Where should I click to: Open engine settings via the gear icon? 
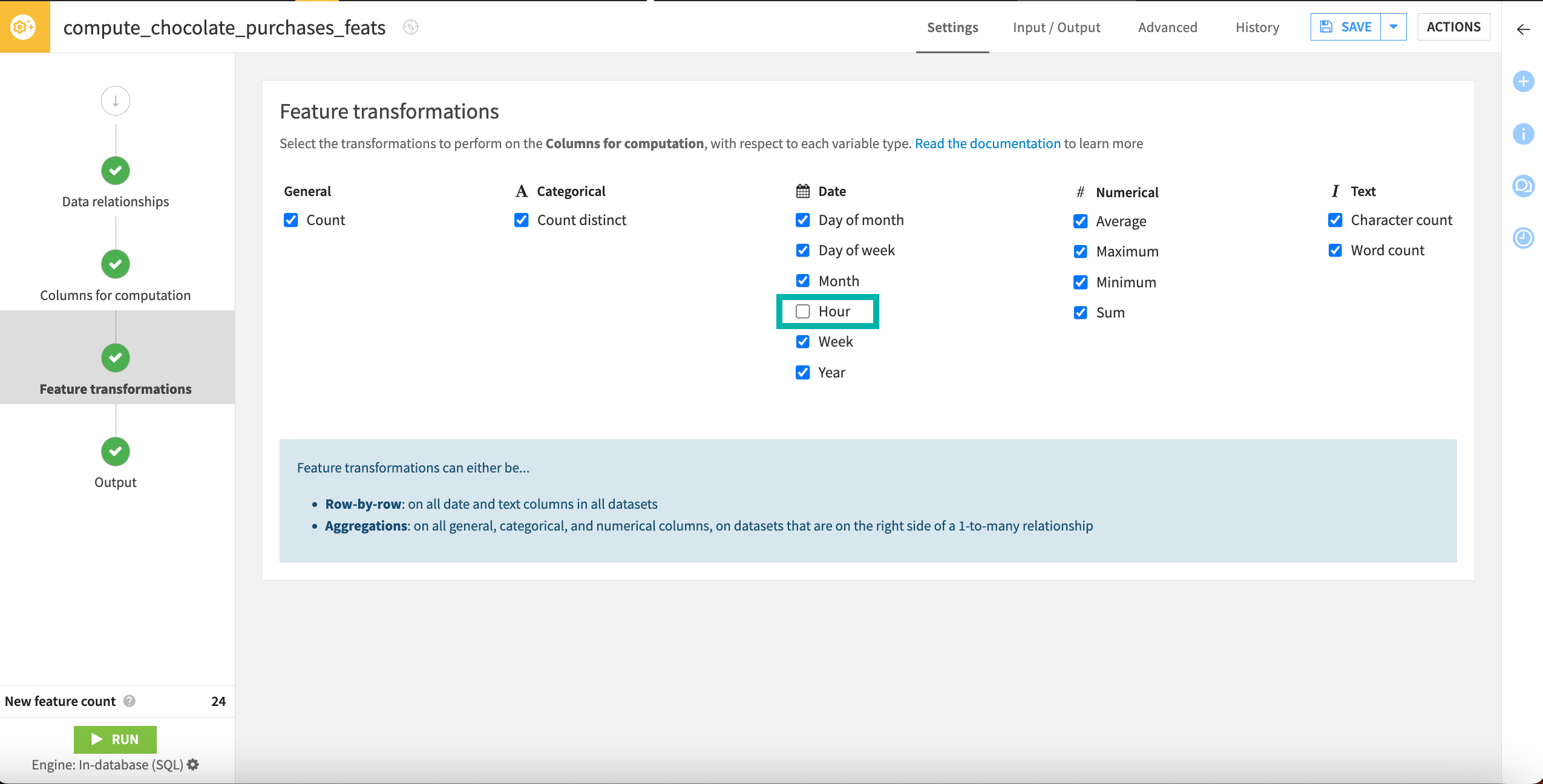click(193, 765)
